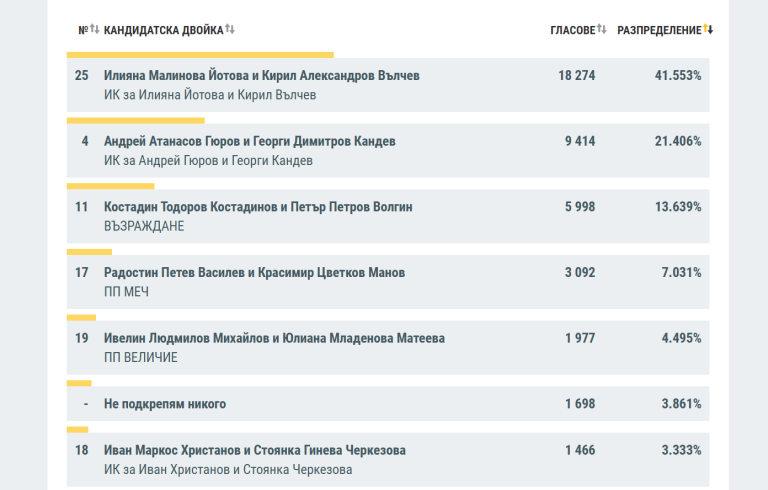The height and width of the screenshot is (490, 768).
Task: Click candidate number 25
Action: tap(81, 75)
